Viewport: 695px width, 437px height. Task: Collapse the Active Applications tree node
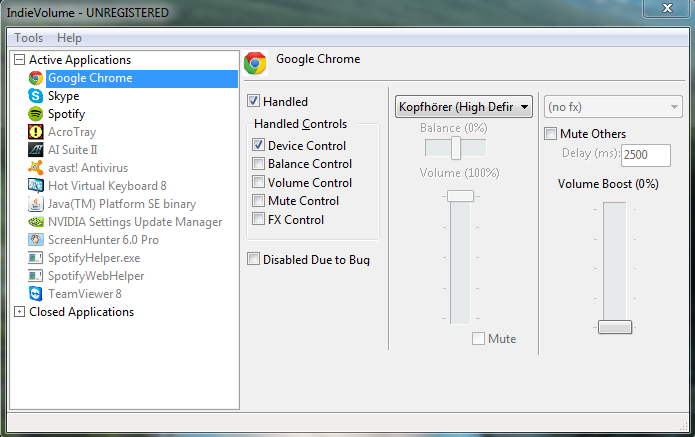(x=20, y=60)
